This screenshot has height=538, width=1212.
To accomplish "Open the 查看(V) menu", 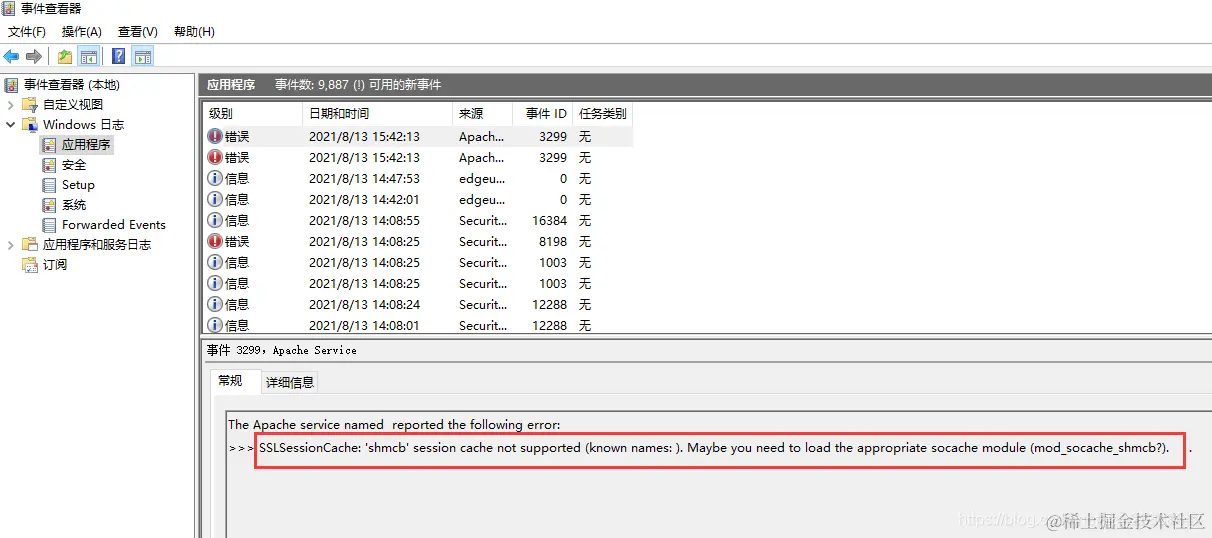I will tap(138, 32).
